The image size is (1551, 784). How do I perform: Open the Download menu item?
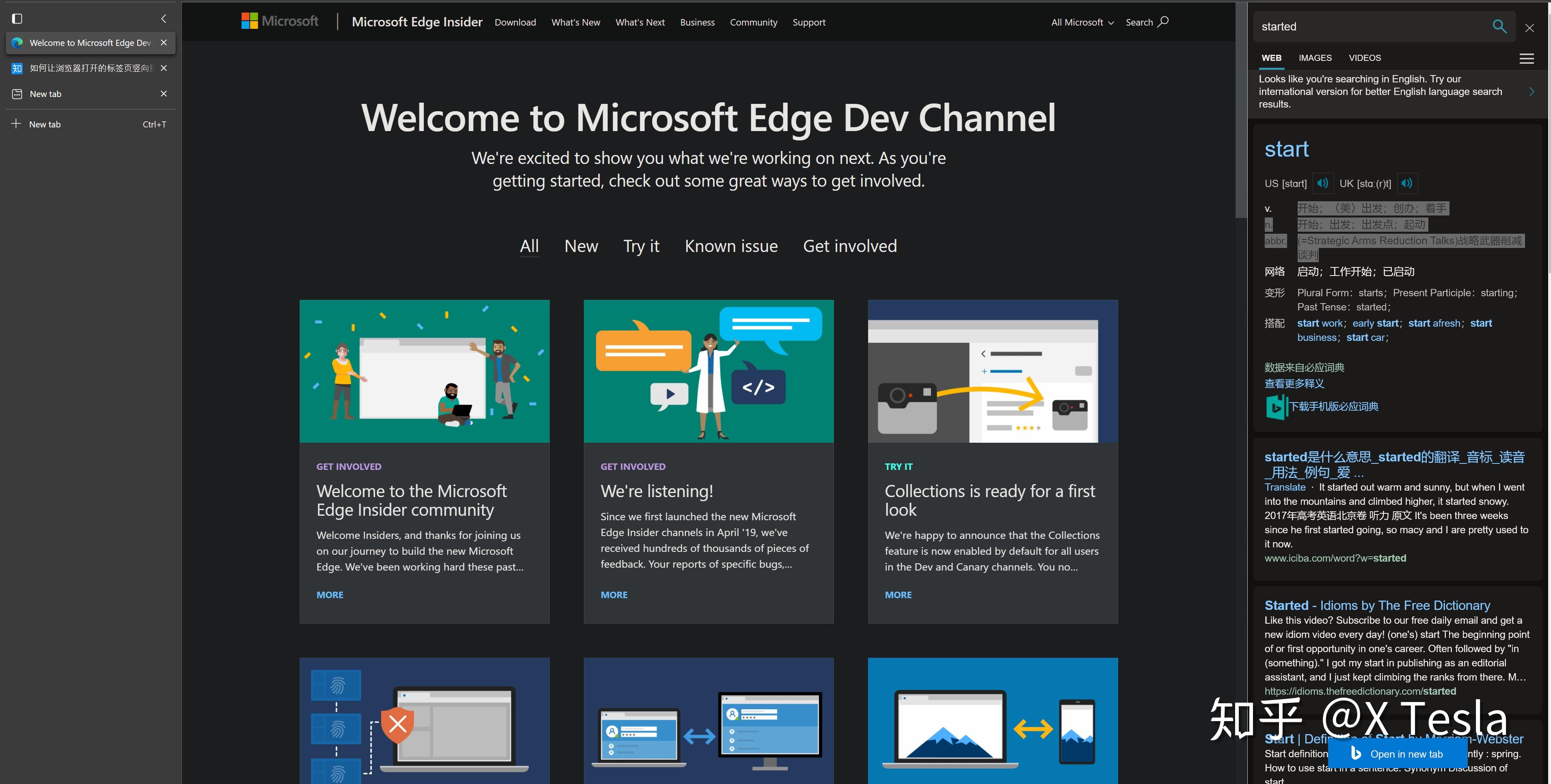click(515, 22)
